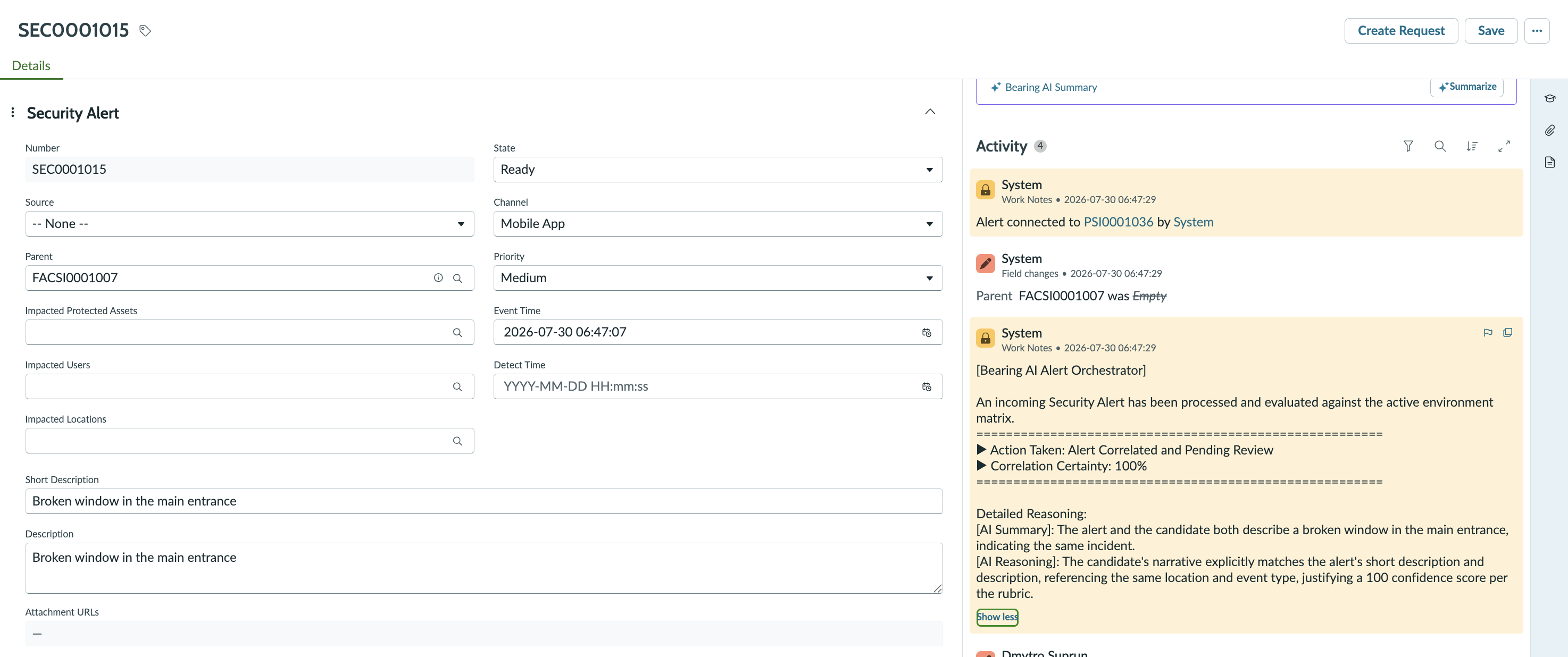This screenshot has width=1568, height=657.
Task: Open the PSI0001036 link
Action: [1118, 222]
